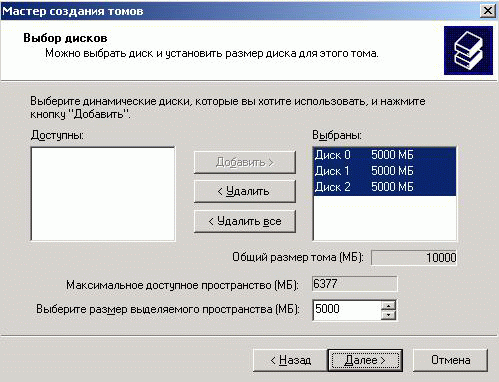
Task: Click the Максимальное доступное пространство label
Action: pos(182,285)
